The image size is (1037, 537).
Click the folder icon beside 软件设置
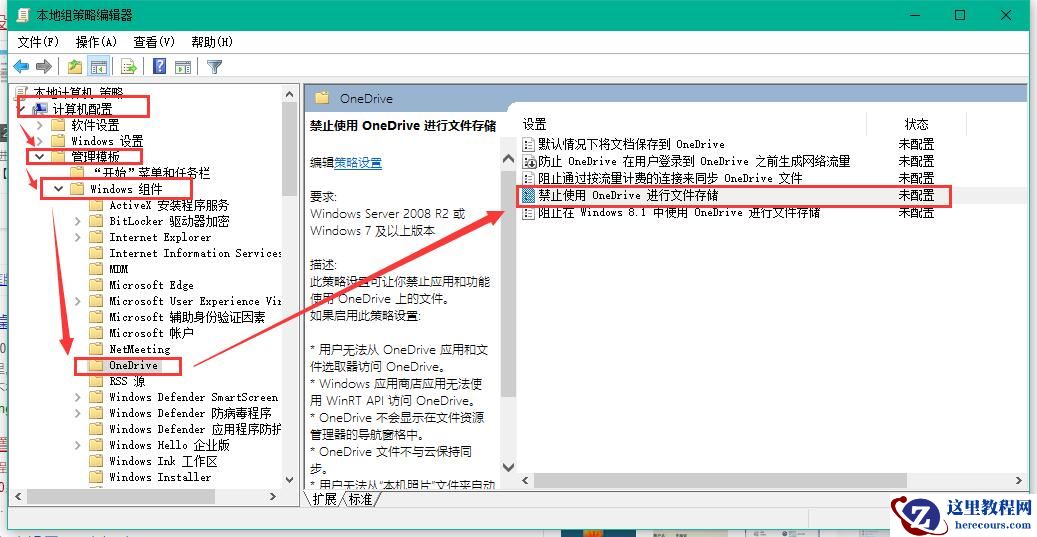(58, 125)
